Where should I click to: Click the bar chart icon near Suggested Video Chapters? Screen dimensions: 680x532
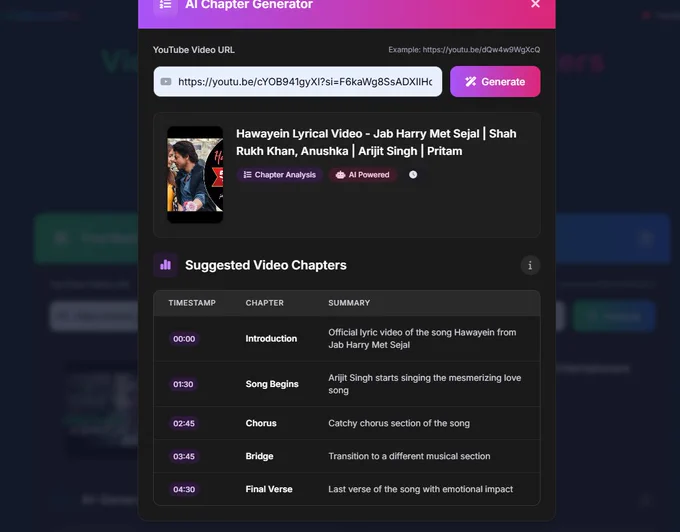pos(165,265)
